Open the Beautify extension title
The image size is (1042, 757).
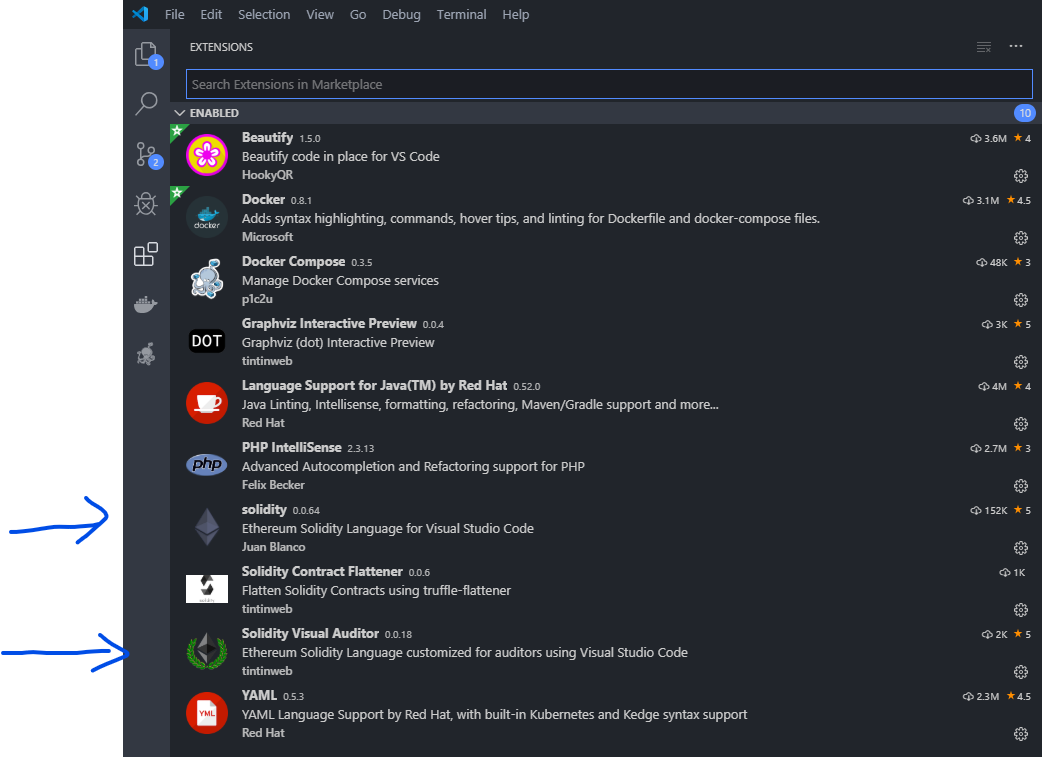267,138
